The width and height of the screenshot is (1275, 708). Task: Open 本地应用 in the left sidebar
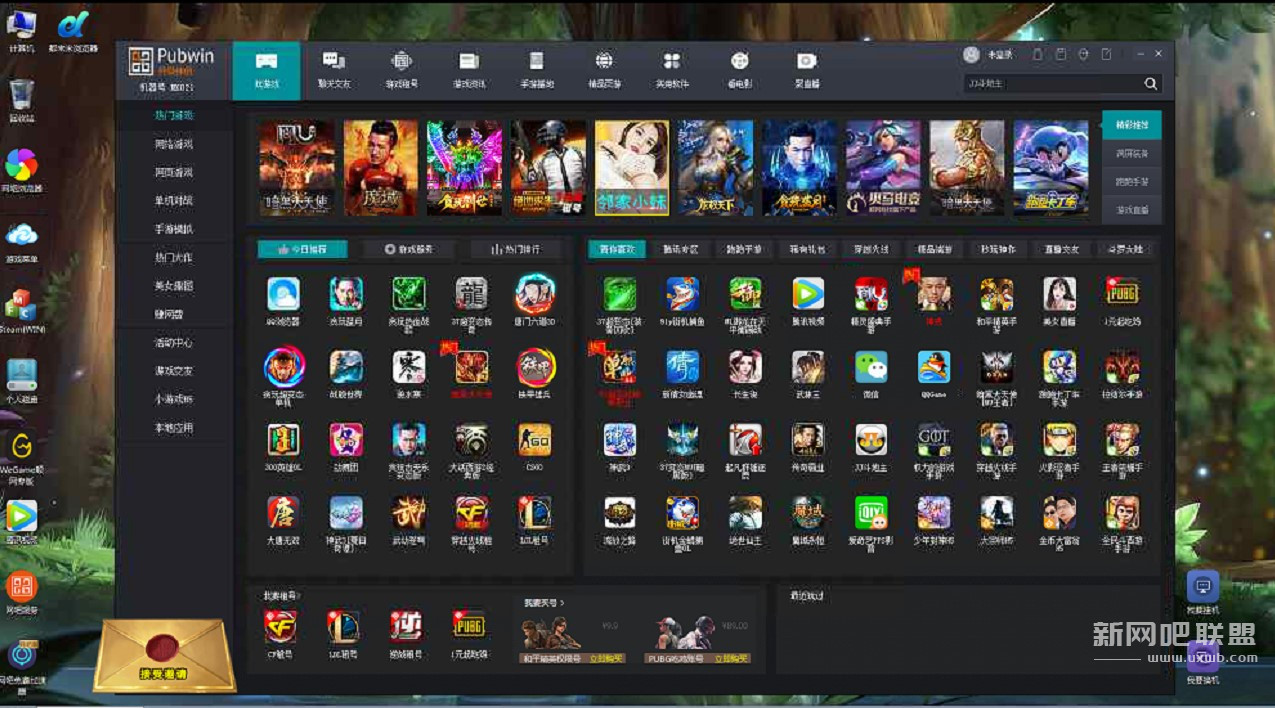174,428
